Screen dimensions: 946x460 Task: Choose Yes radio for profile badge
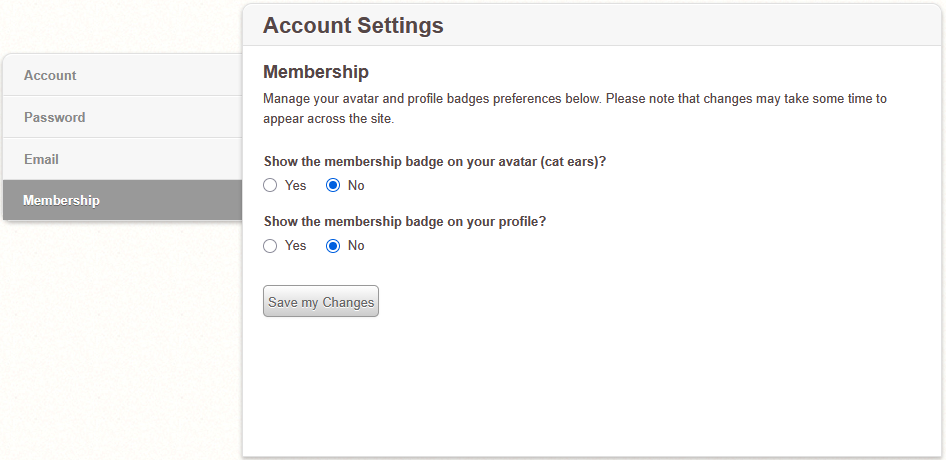coord(270,246)
